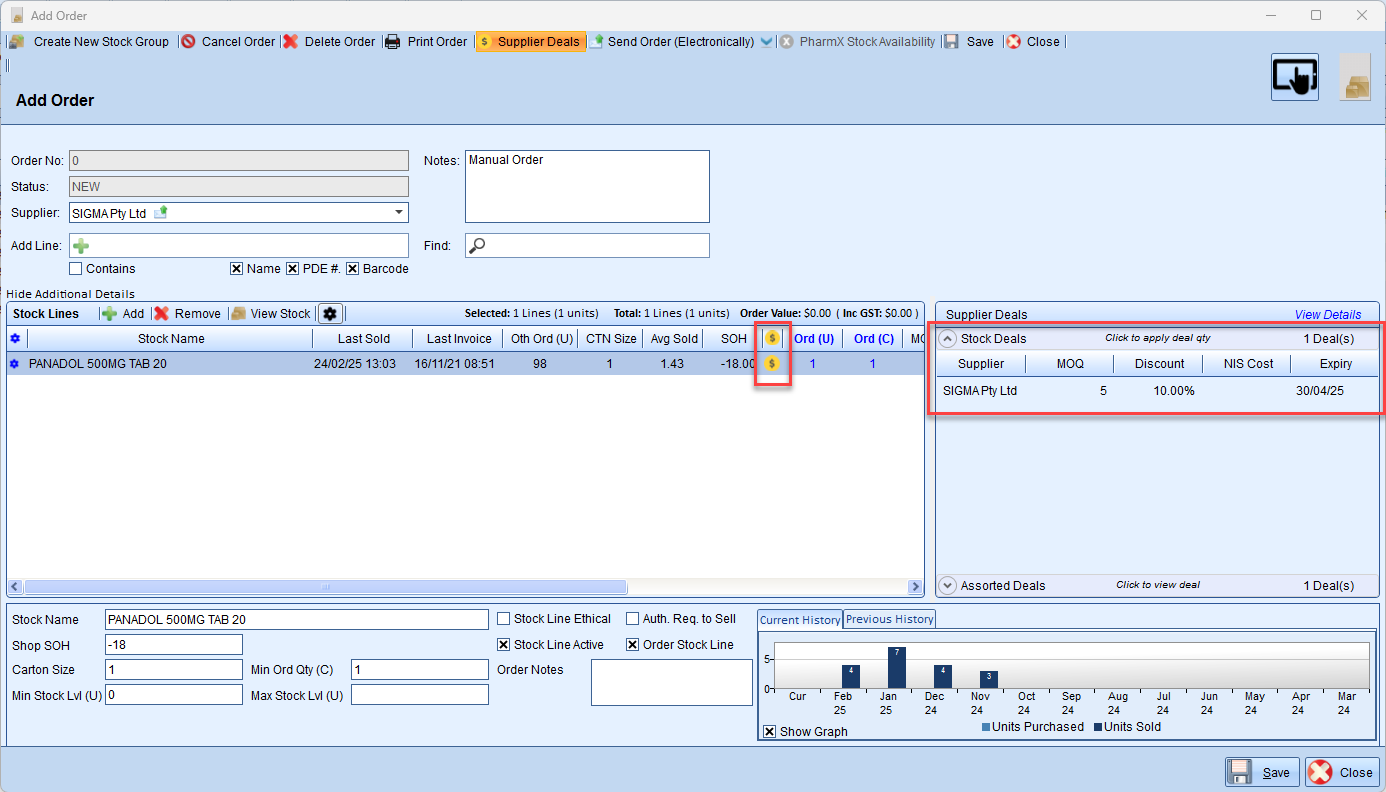Viewport: 1386px width, 792px height.
Task: Click the Supplier Deals toolbar button
Action: point(529,42)
